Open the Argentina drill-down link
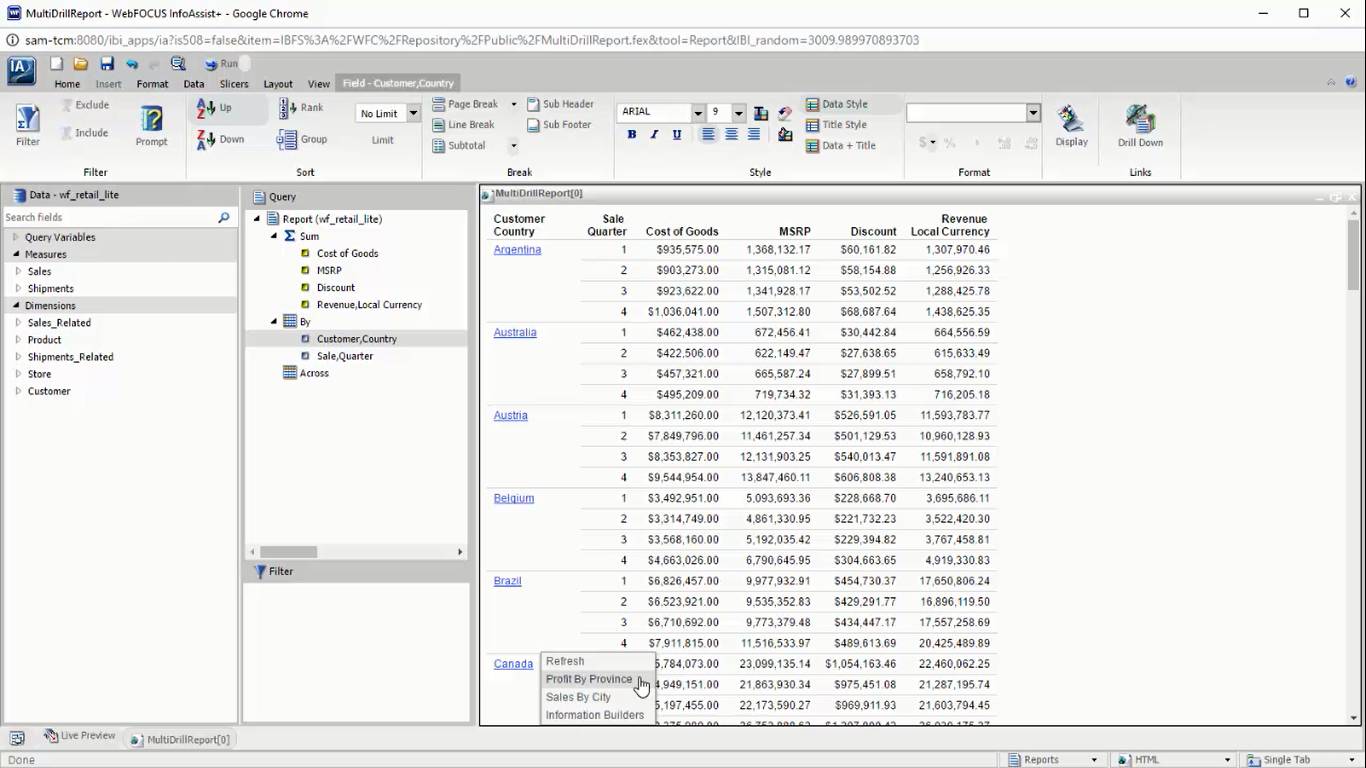 [517, 250]
